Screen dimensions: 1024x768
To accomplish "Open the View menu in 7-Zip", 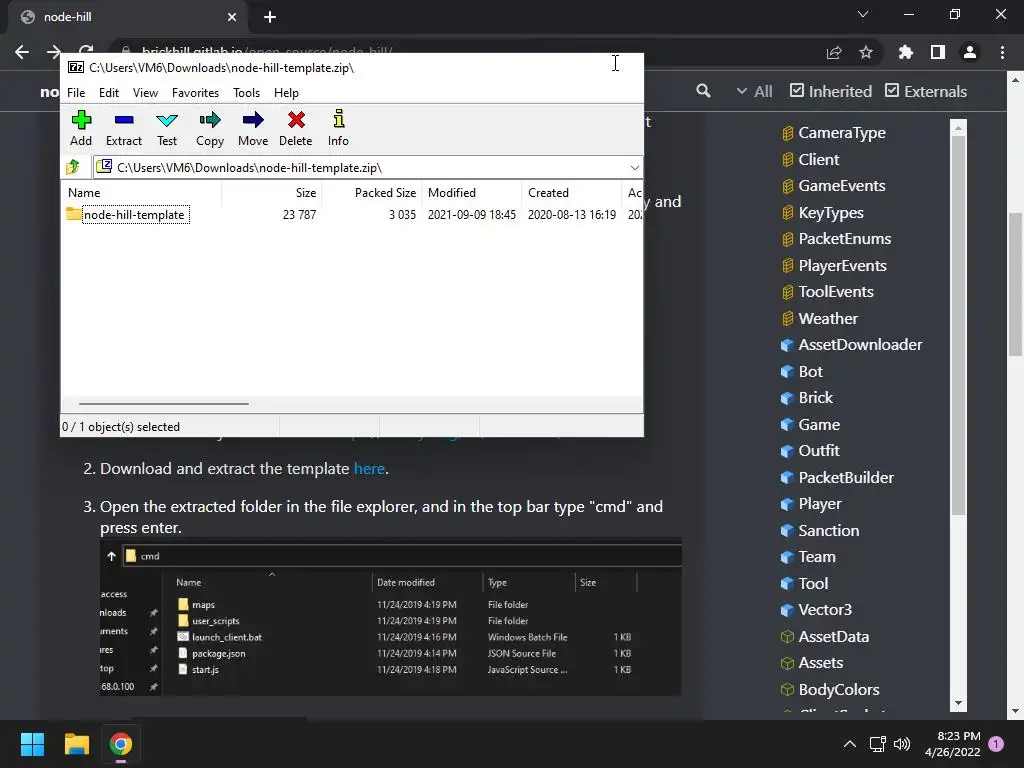I will (145, 93).
